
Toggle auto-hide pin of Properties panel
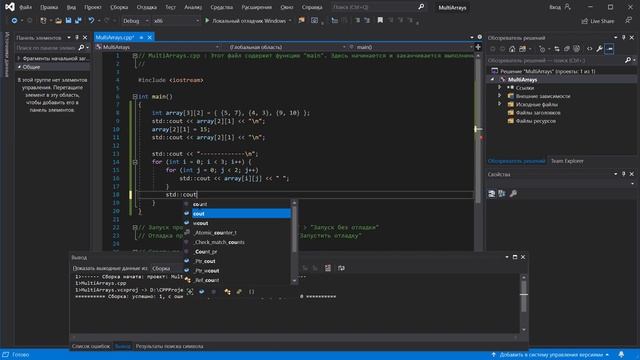624,174
